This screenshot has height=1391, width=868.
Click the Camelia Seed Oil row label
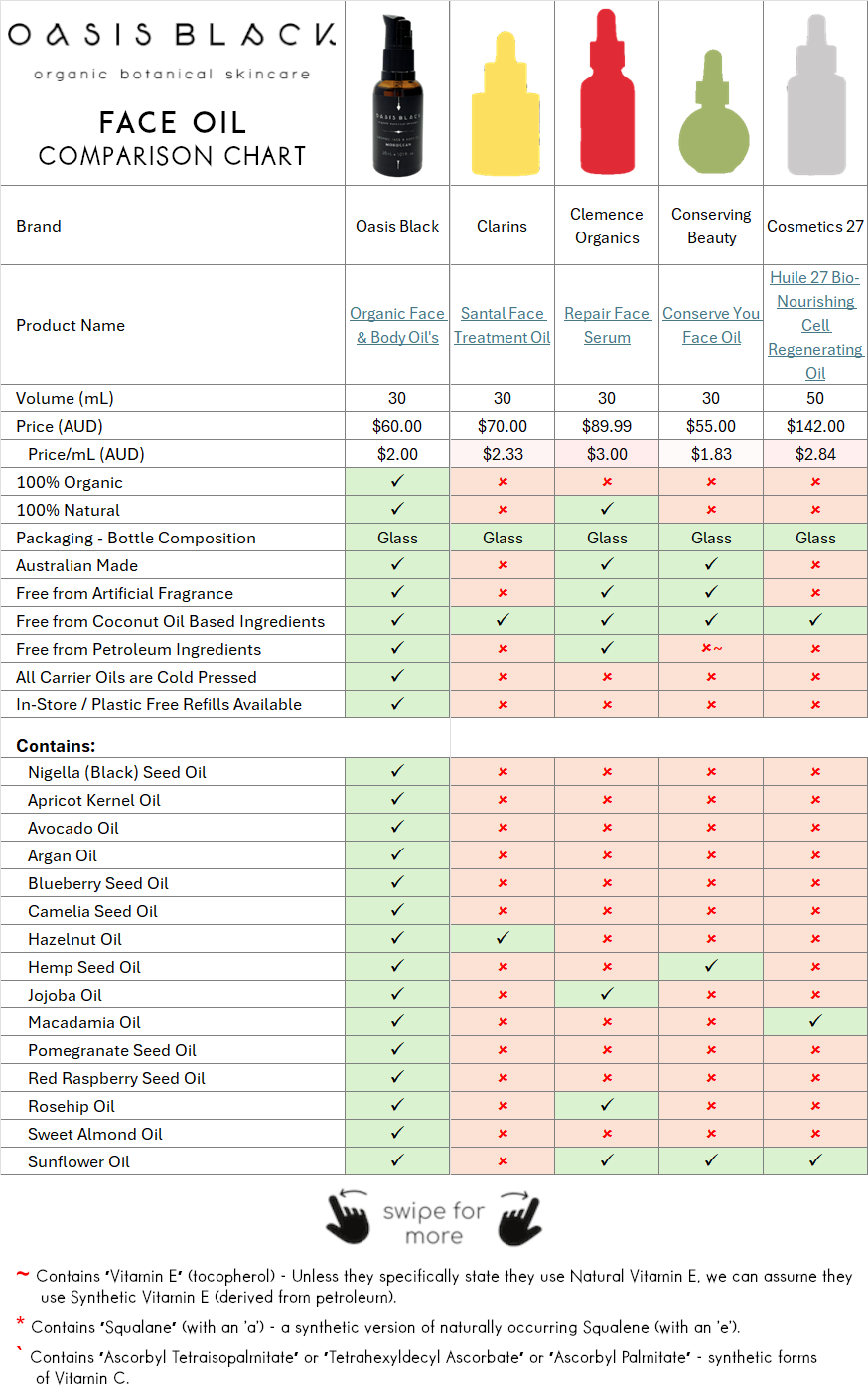(92, 911)
